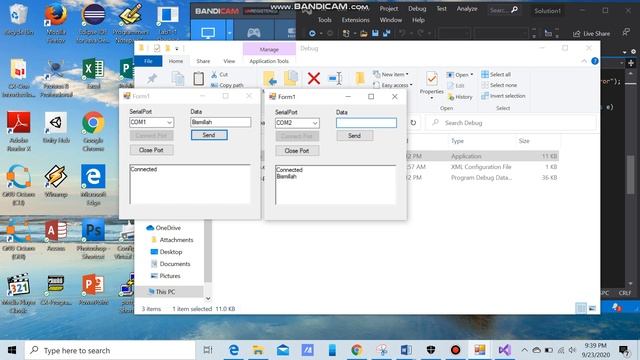The image size is (640, 360).
Task: Click Send button in the COM2 form
Action: click(354, 136)
